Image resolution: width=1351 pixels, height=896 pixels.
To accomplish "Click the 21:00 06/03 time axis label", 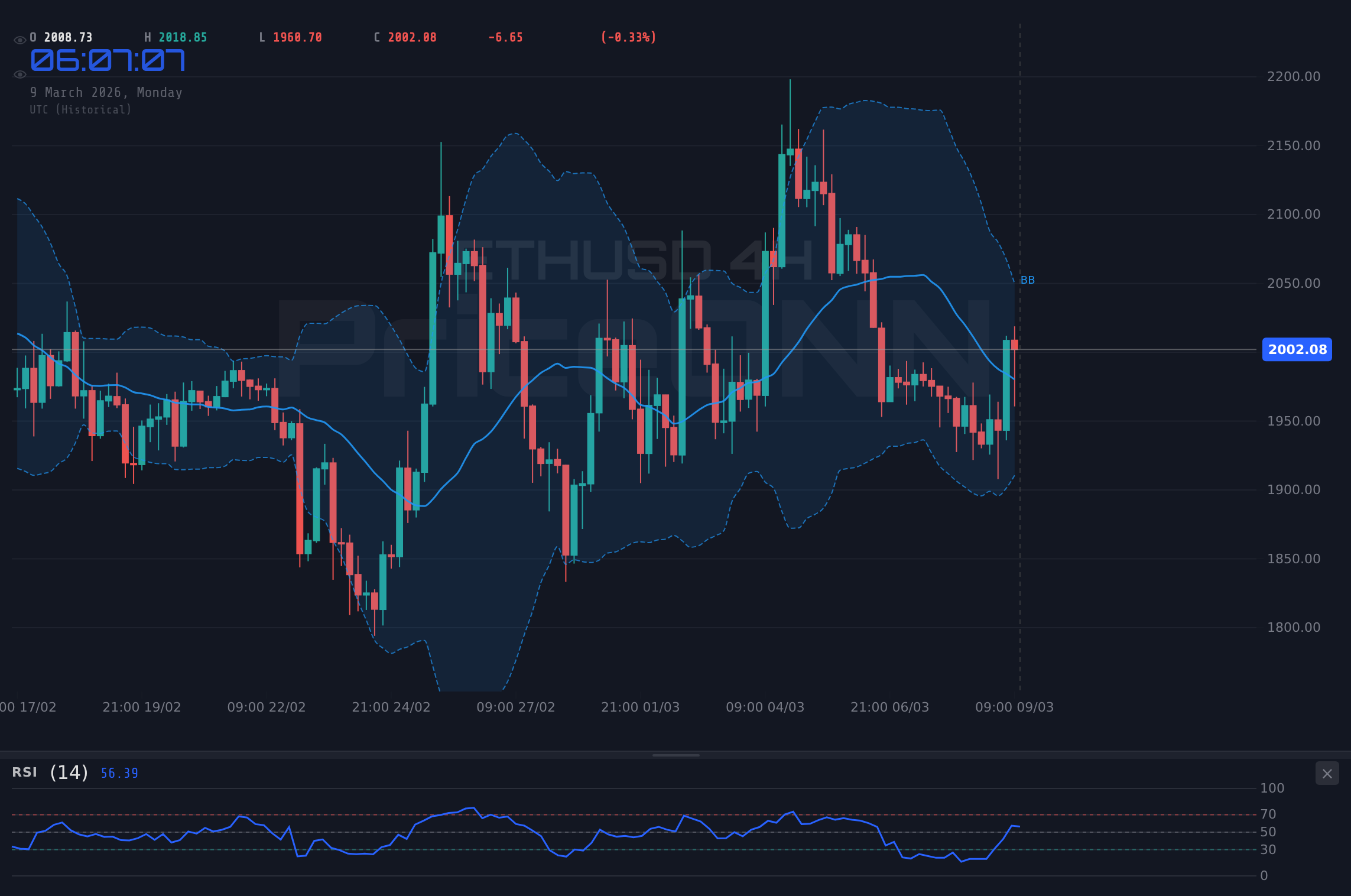I will (890, 707).
